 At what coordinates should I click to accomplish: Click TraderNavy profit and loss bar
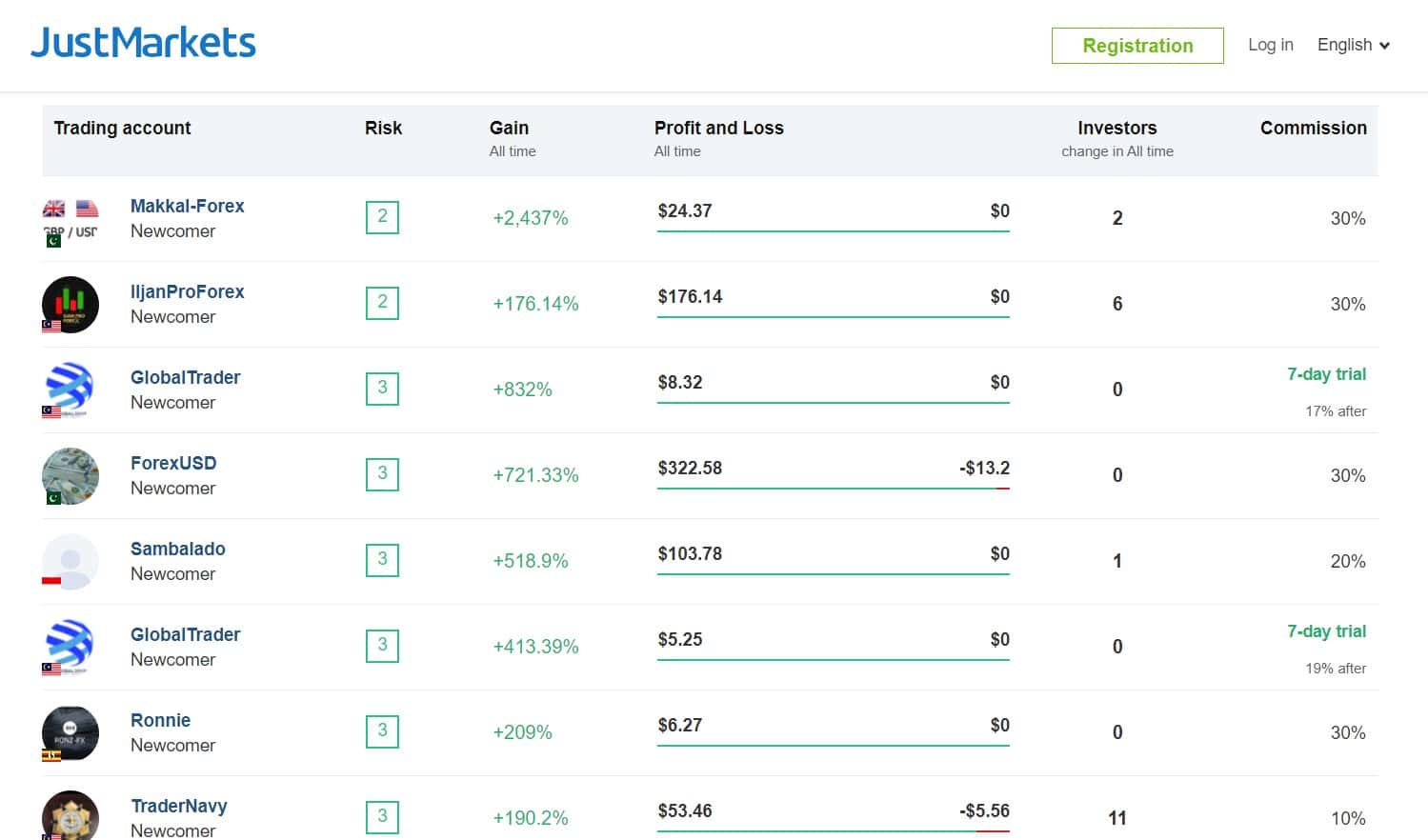pyautogui.click(x=833, y=830)
